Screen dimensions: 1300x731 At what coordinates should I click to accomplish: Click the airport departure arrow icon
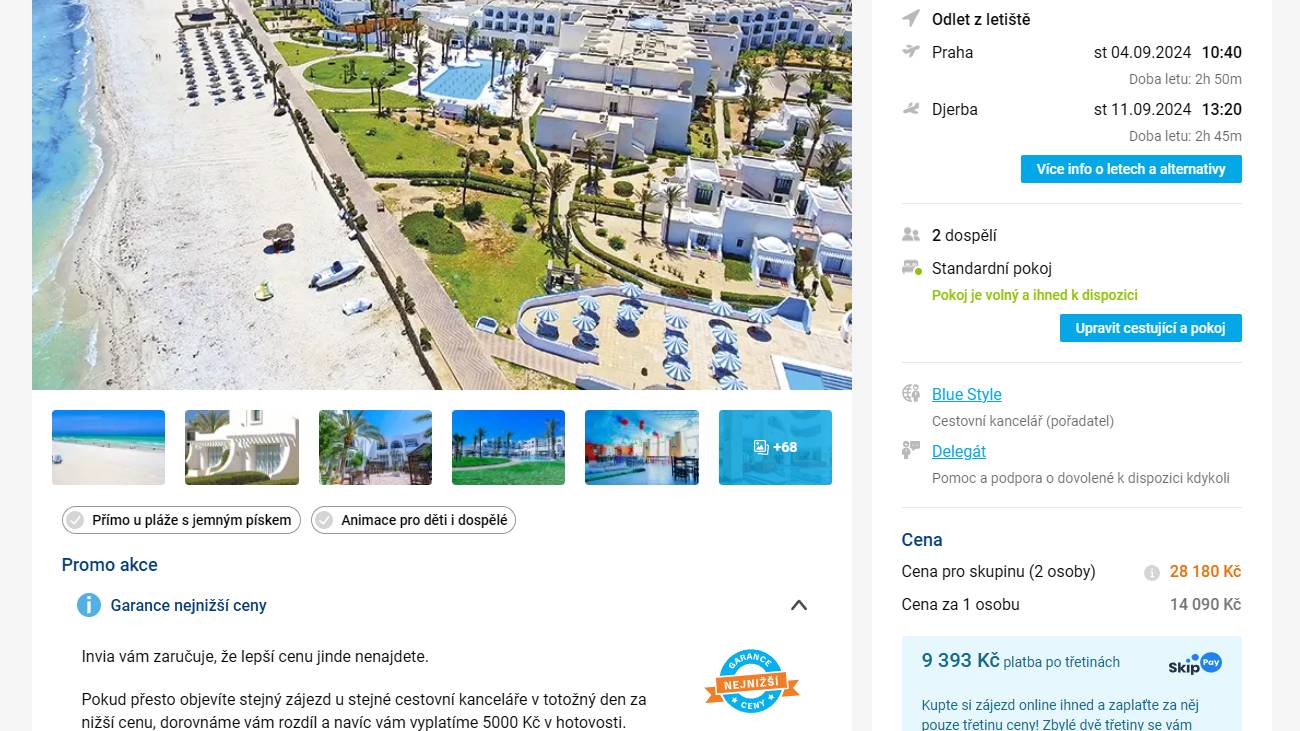[x=910, y=18]
